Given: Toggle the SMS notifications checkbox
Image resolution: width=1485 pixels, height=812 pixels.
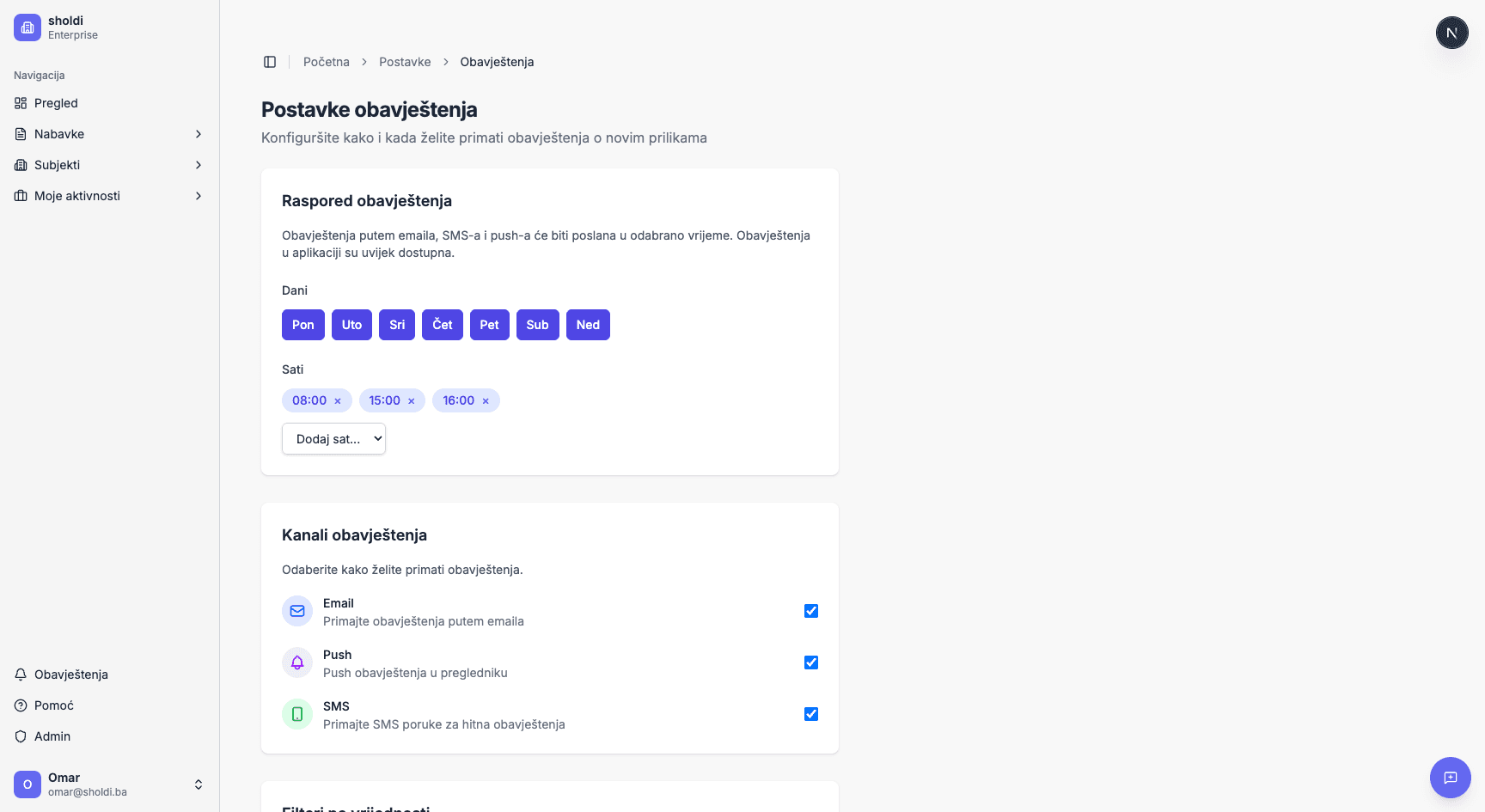Looking at the screenshot, I should point(810,714).
